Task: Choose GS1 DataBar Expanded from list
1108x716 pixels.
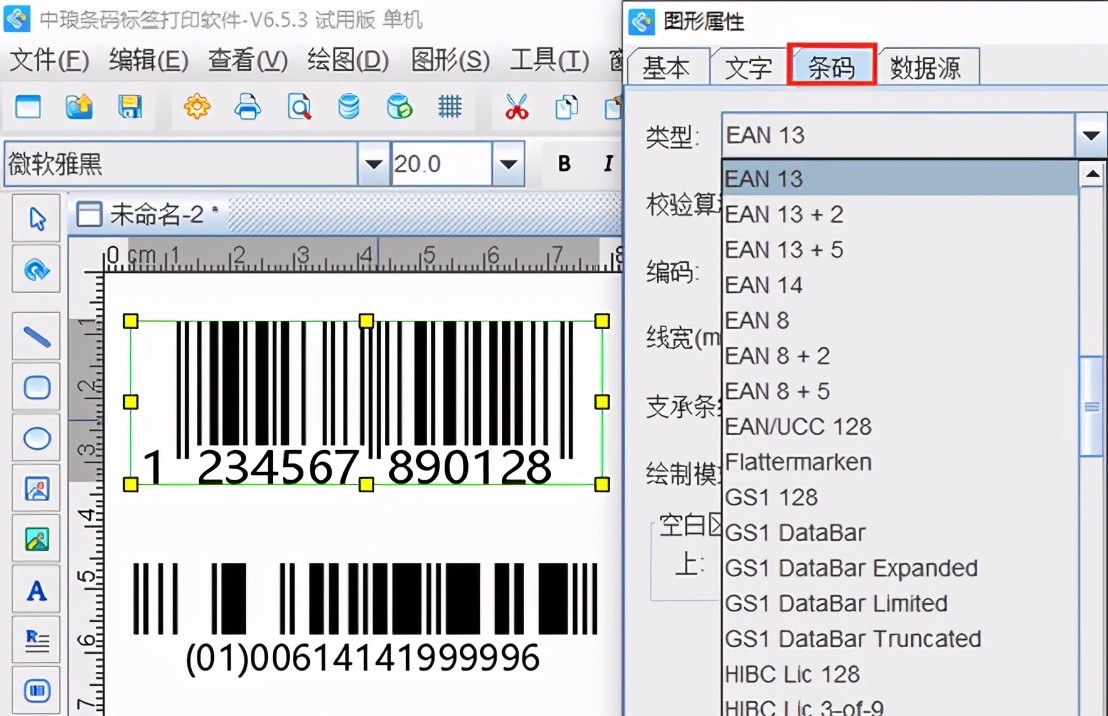Action: pyautogui.click(x=850, y=568)
